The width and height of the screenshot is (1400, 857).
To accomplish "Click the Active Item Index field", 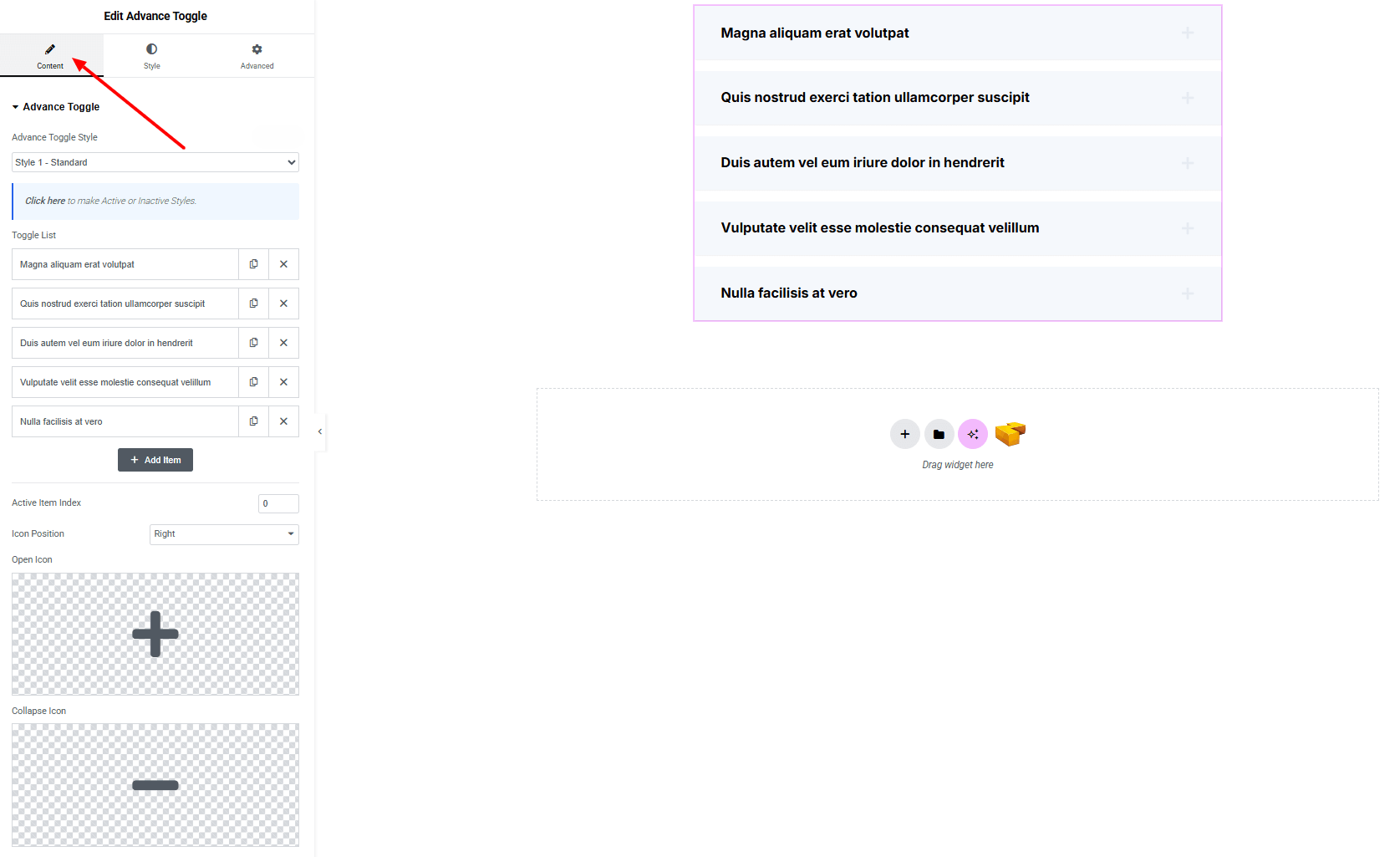I will click(277, 503).
